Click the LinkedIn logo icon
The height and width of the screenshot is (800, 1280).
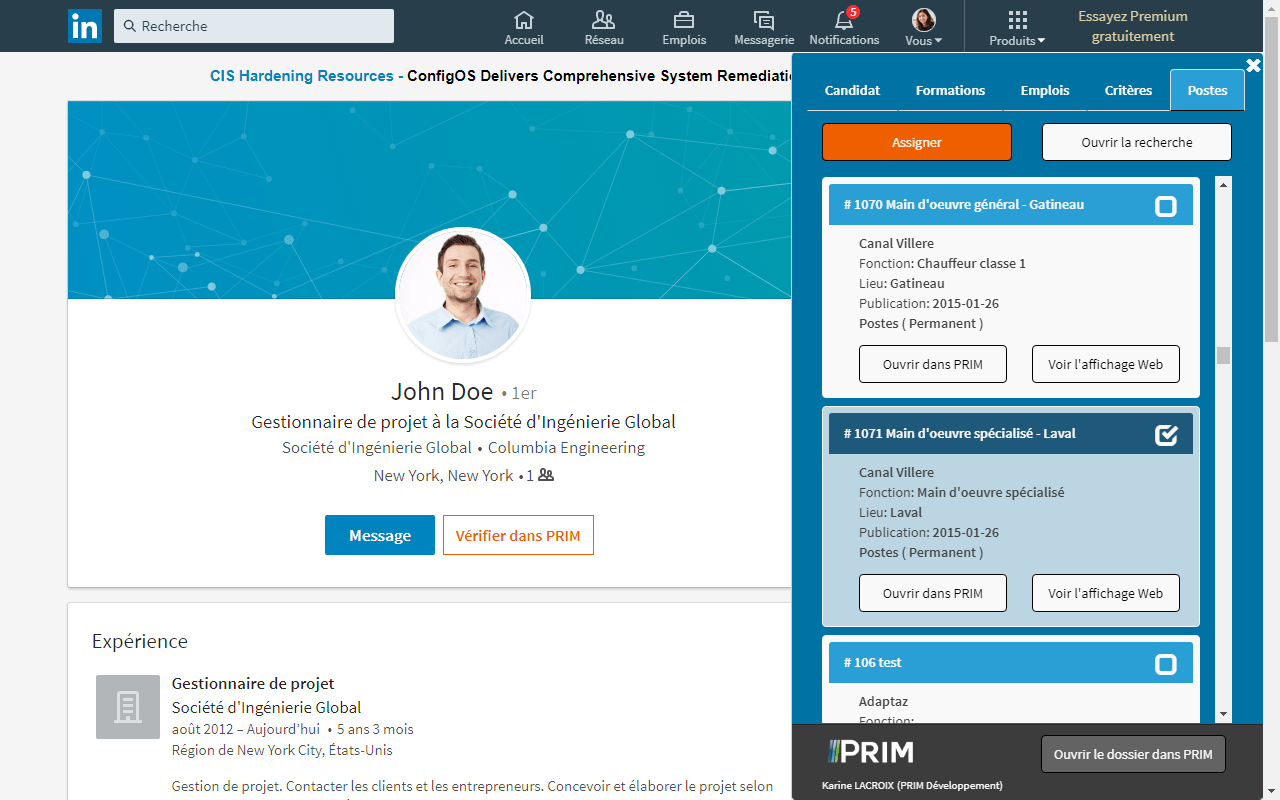85,26
